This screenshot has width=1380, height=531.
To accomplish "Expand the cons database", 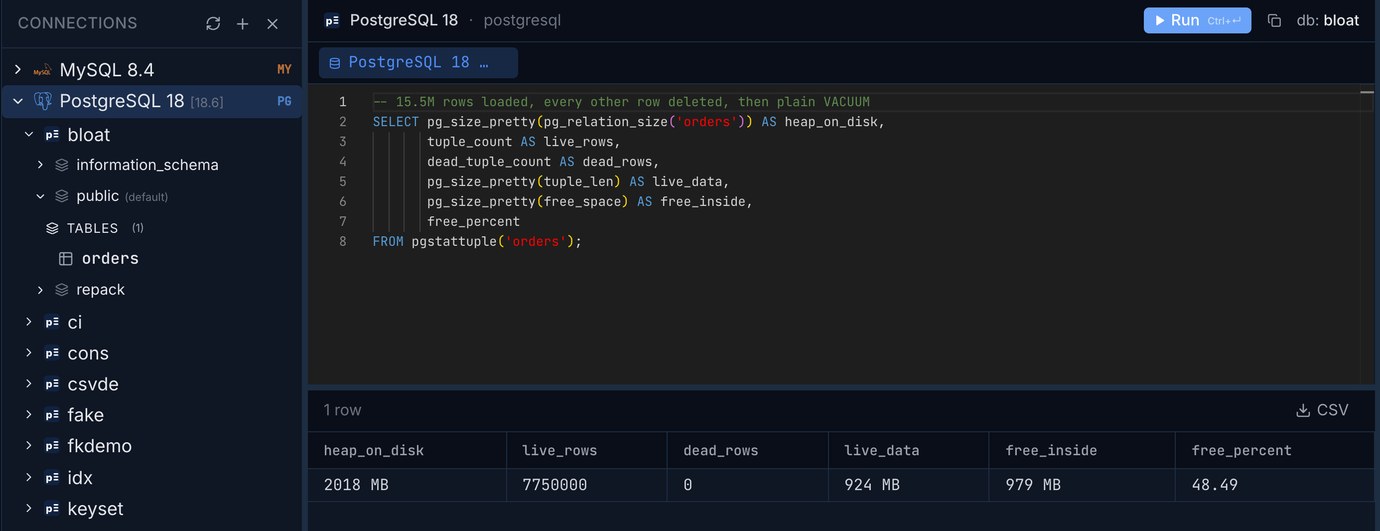I will tap(28, 353).
